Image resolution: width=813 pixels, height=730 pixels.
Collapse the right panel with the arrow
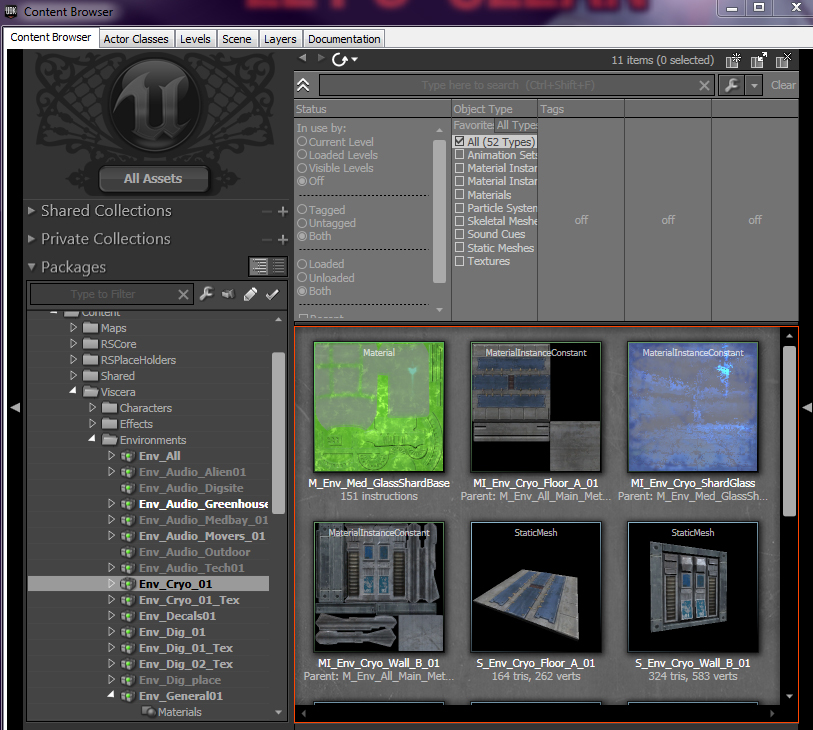807,408
